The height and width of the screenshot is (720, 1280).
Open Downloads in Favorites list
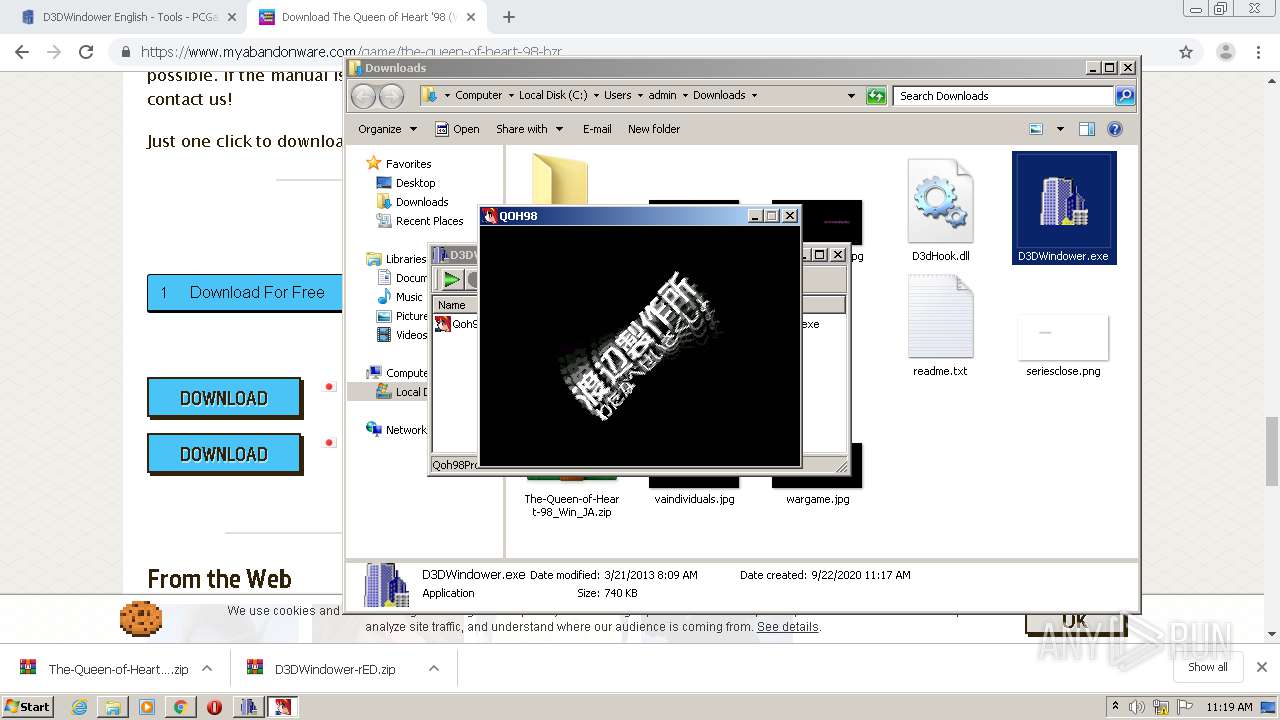coord(412,202)
